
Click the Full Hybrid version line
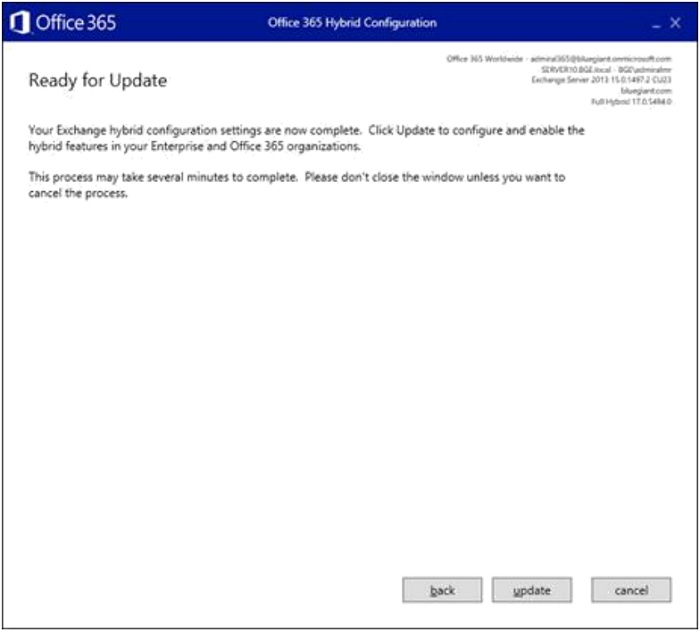click(631, 102)
